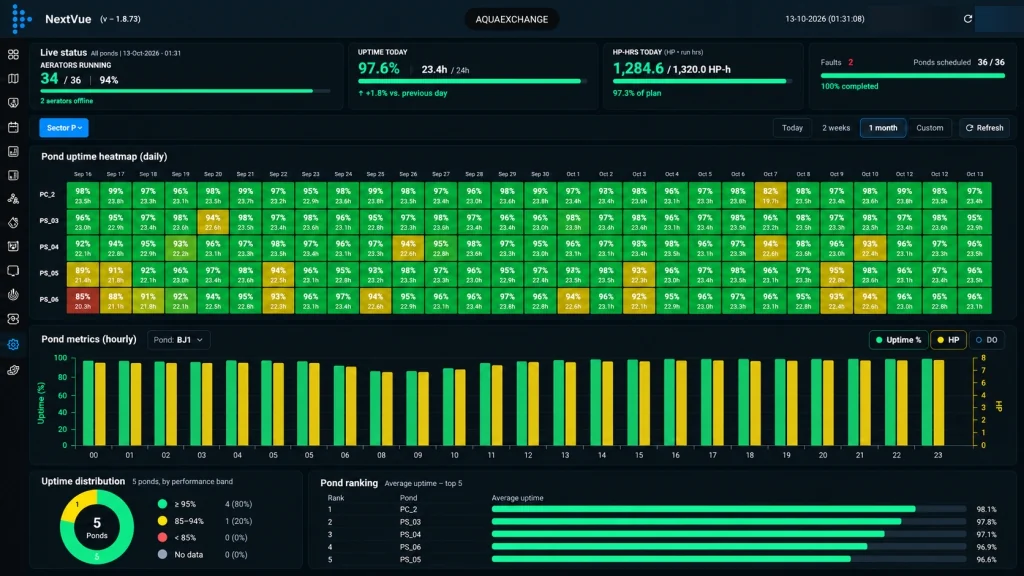This screenshot has height=576, width=1024.
Task: Click green ≥ 95% legend swatch
Action: click(x=163, y=504)
